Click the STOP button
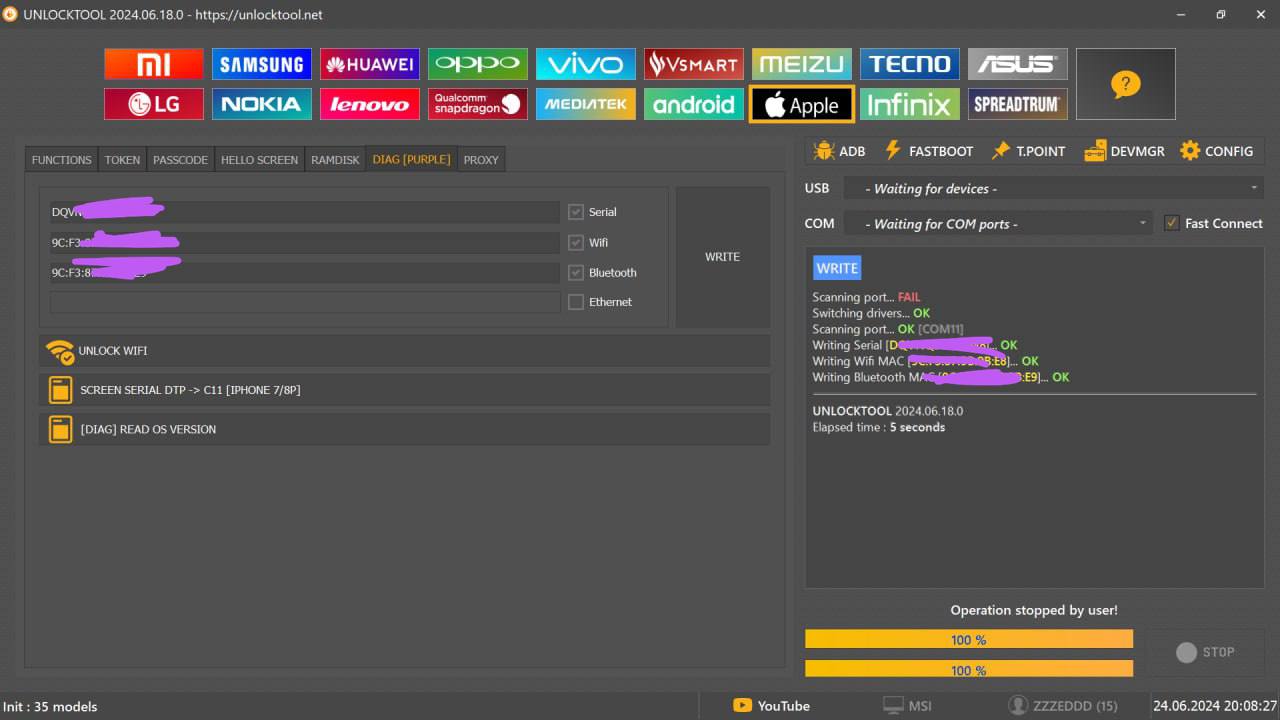Image resolution: width=1280 pixels, height=720 pixels. coord(1205,652)
